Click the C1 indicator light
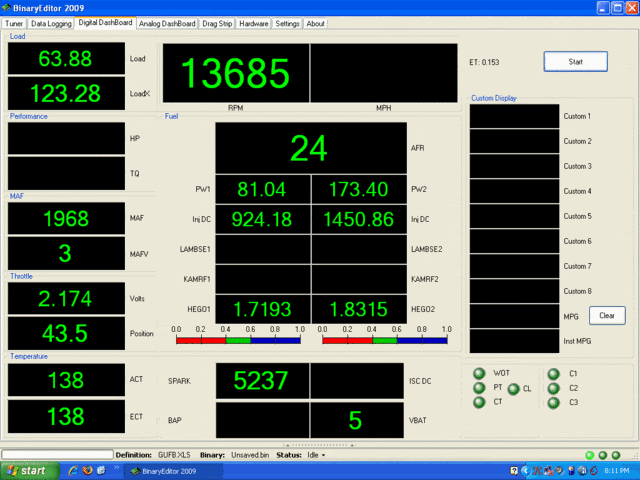The height and width of the screenshot is (480, 640). click(x=553, y=373)
